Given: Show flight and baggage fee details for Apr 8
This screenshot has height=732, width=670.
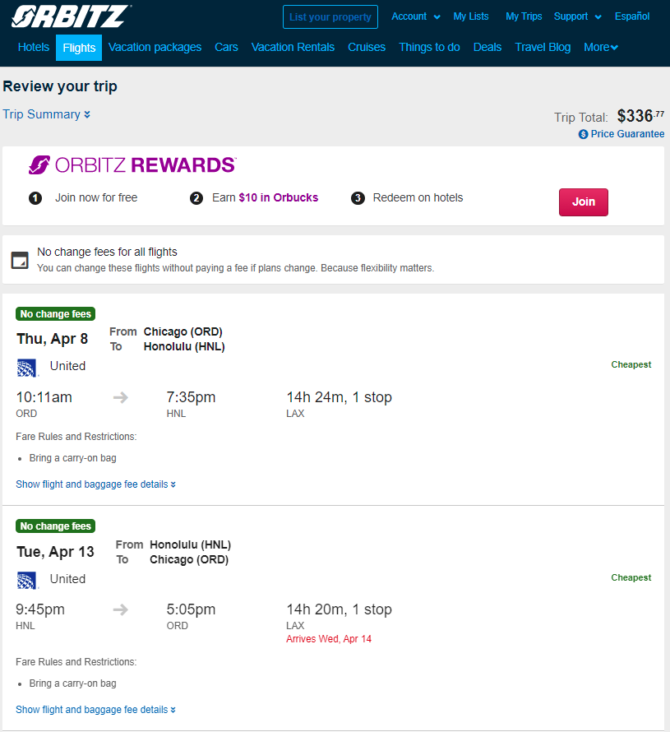Looking at the screenshot, I should pos(96,484).
